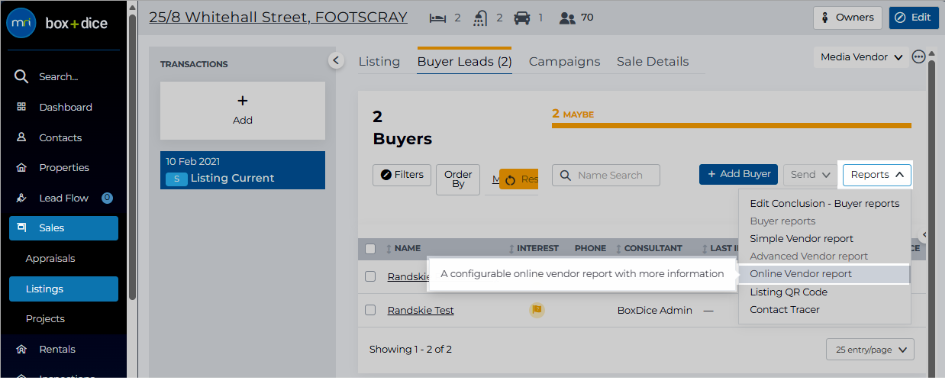Switch to the Buyer Leads (2) tab
The height and width of the screenshot is (378, 945).
[465, 61]
